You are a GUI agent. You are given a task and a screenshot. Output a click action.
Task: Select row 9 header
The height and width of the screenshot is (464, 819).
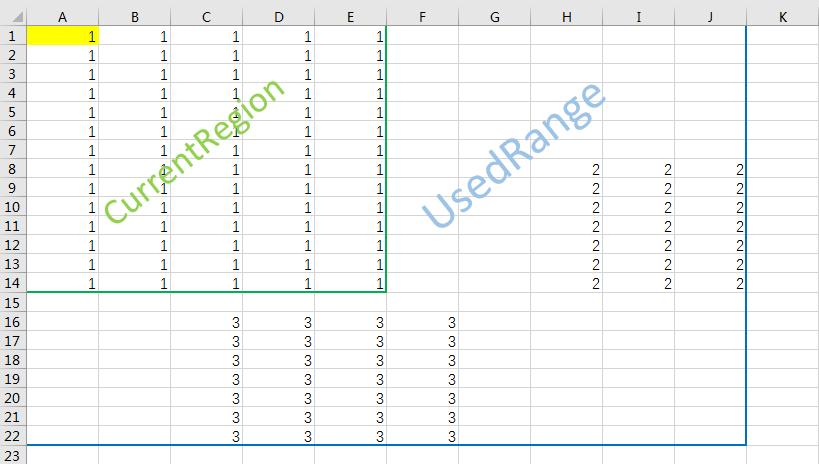(x=13, y=188)
